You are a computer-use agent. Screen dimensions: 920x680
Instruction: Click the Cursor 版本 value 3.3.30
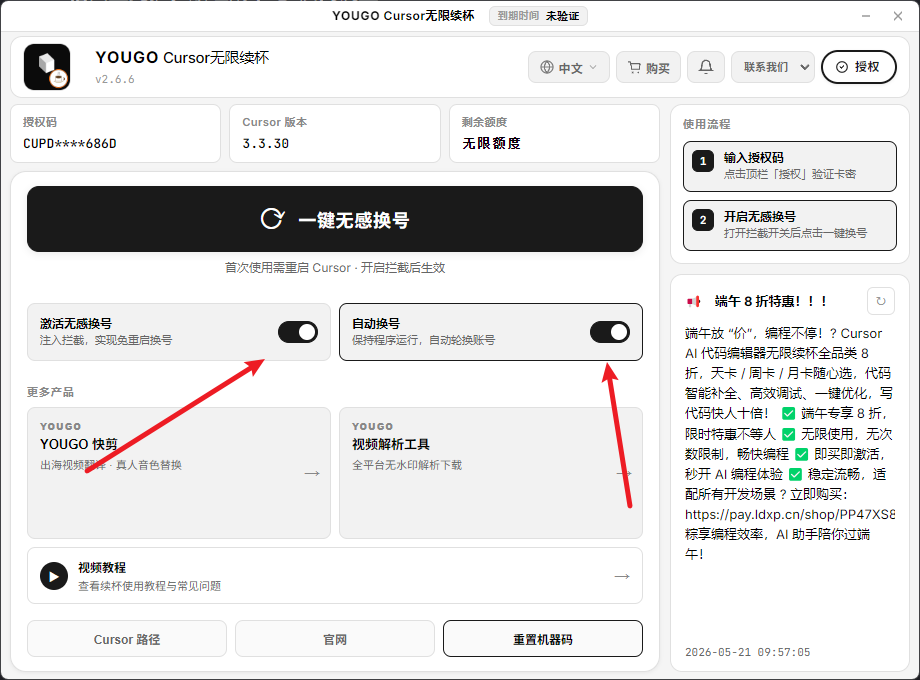[x=266, y=144]
